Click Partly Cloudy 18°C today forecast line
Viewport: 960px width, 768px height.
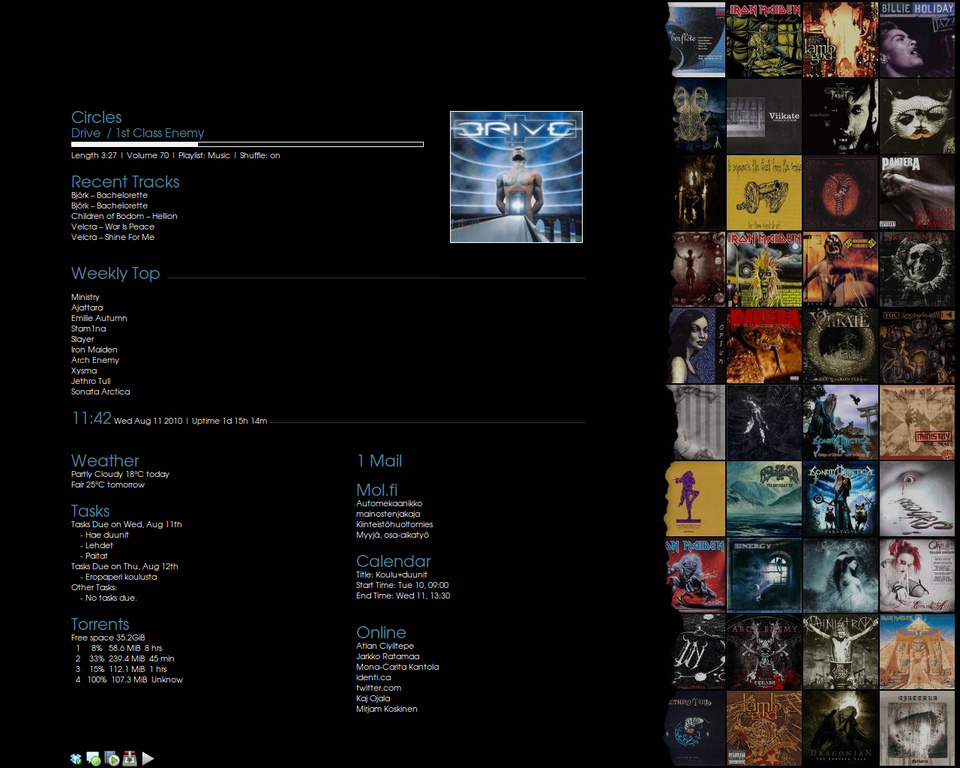(x=120, y=474)
